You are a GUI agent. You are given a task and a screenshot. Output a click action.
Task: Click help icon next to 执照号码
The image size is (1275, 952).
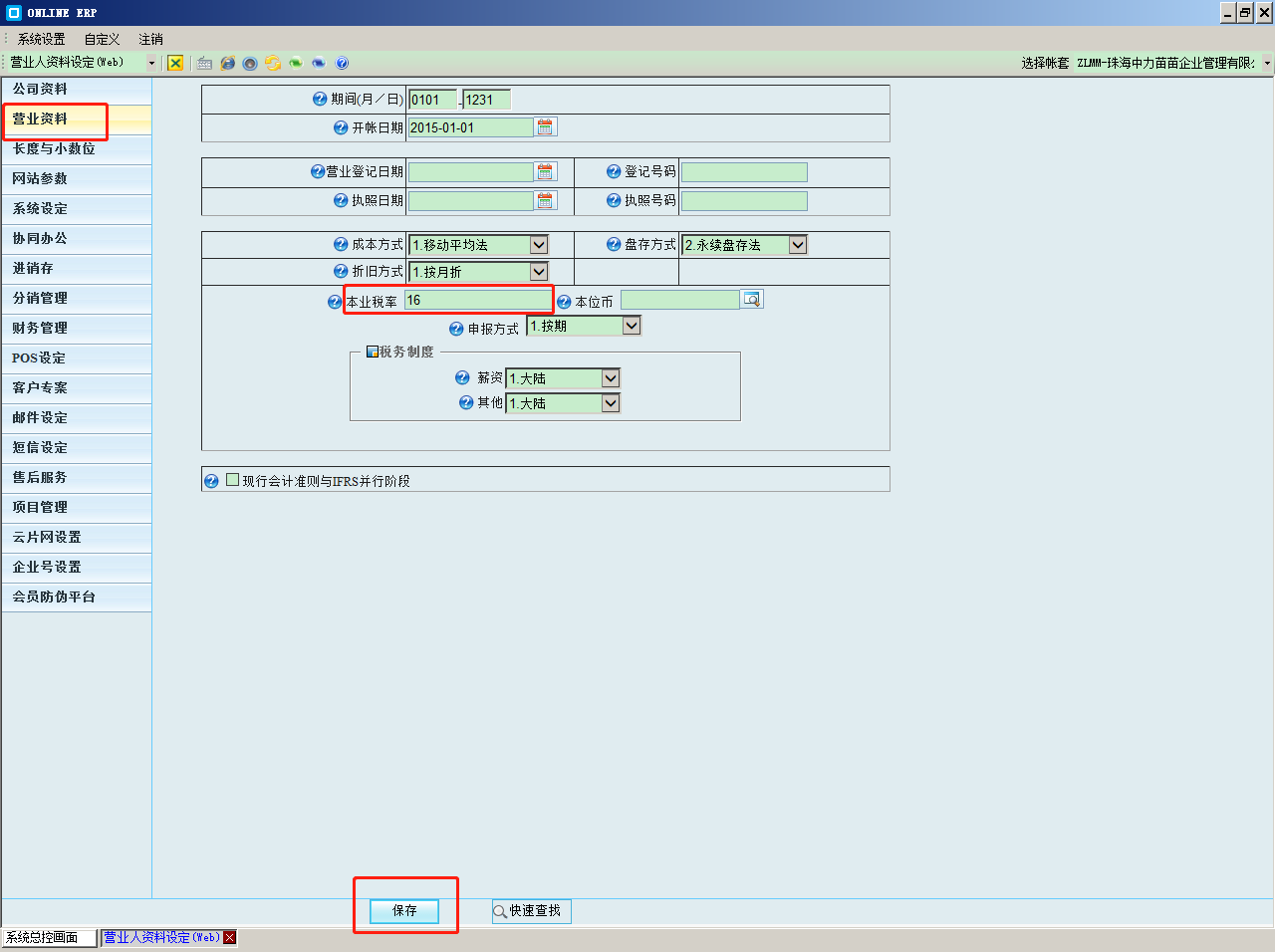pyautogui.click(x=614, y=200)
